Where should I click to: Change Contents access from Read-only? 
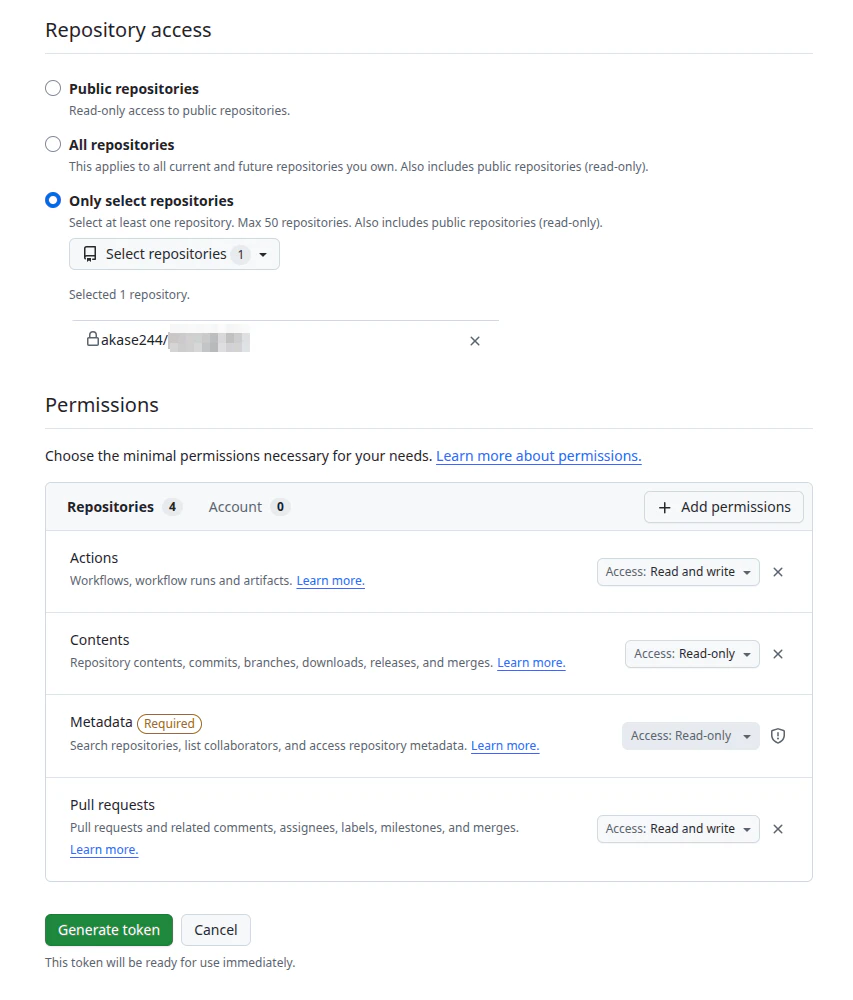pos(692,654)
